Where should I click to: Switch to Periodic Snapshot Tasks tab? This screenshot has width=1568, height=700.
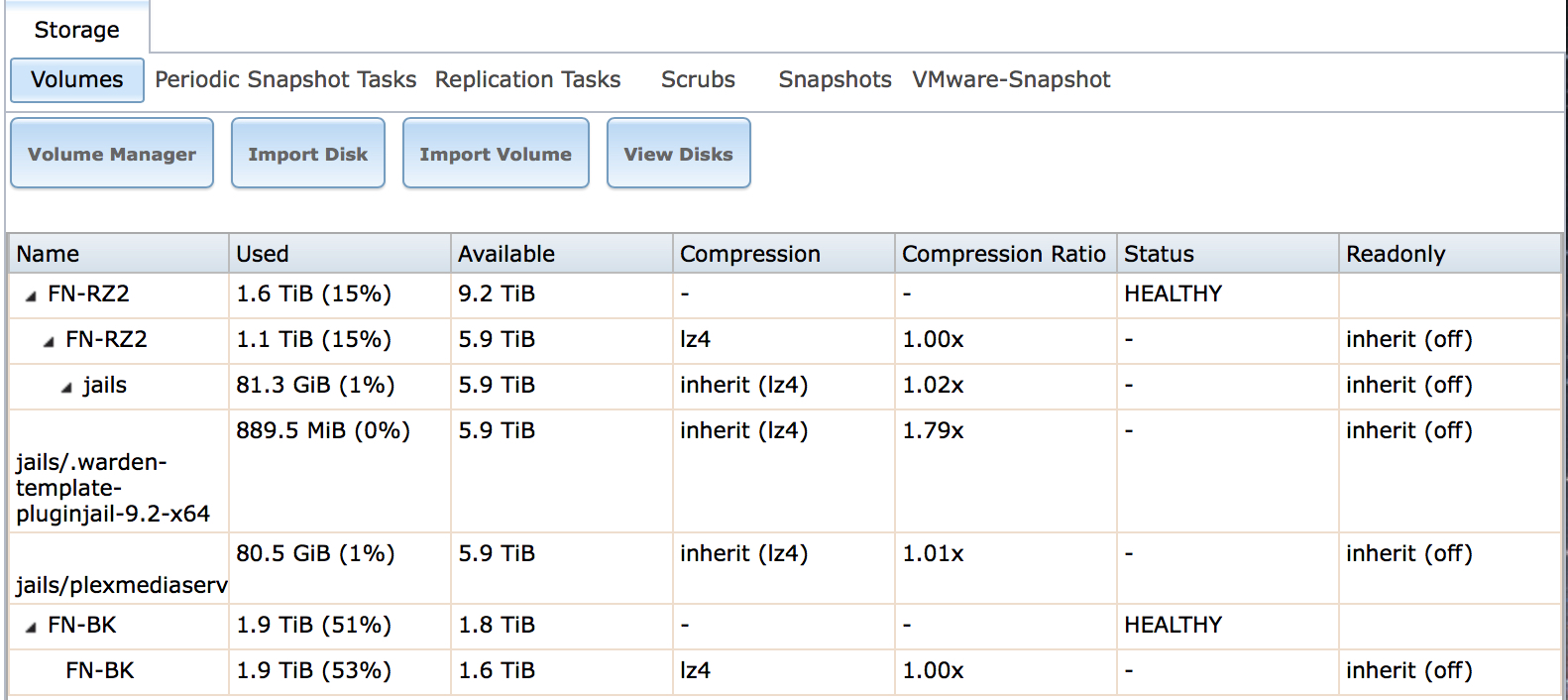tap(285, 79)
